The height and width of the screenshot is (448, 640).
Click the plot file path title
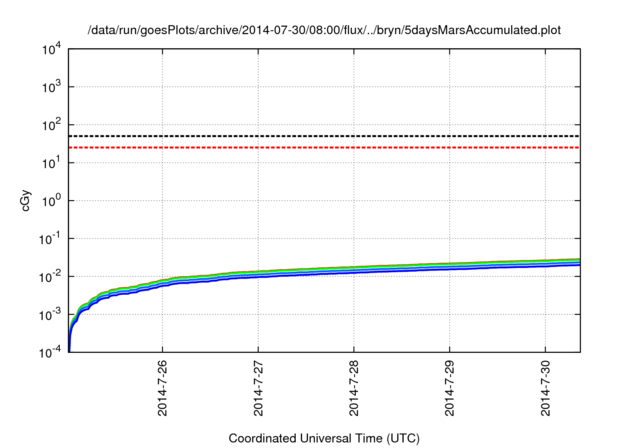tap(324, 31)
